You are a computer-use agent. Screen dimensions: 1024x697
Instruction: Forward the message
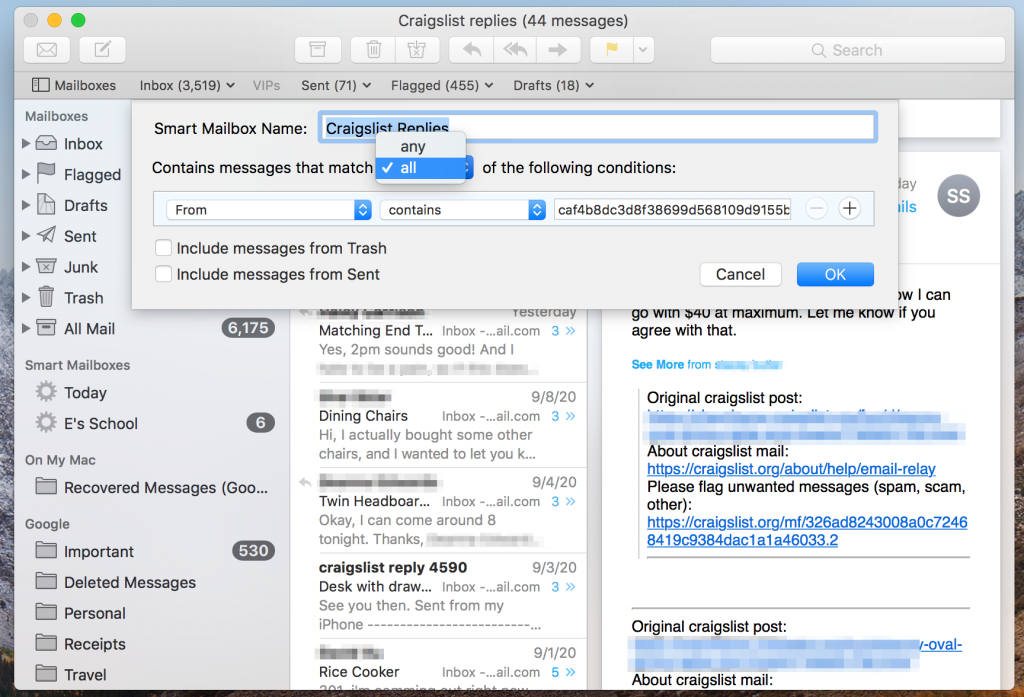558,50
